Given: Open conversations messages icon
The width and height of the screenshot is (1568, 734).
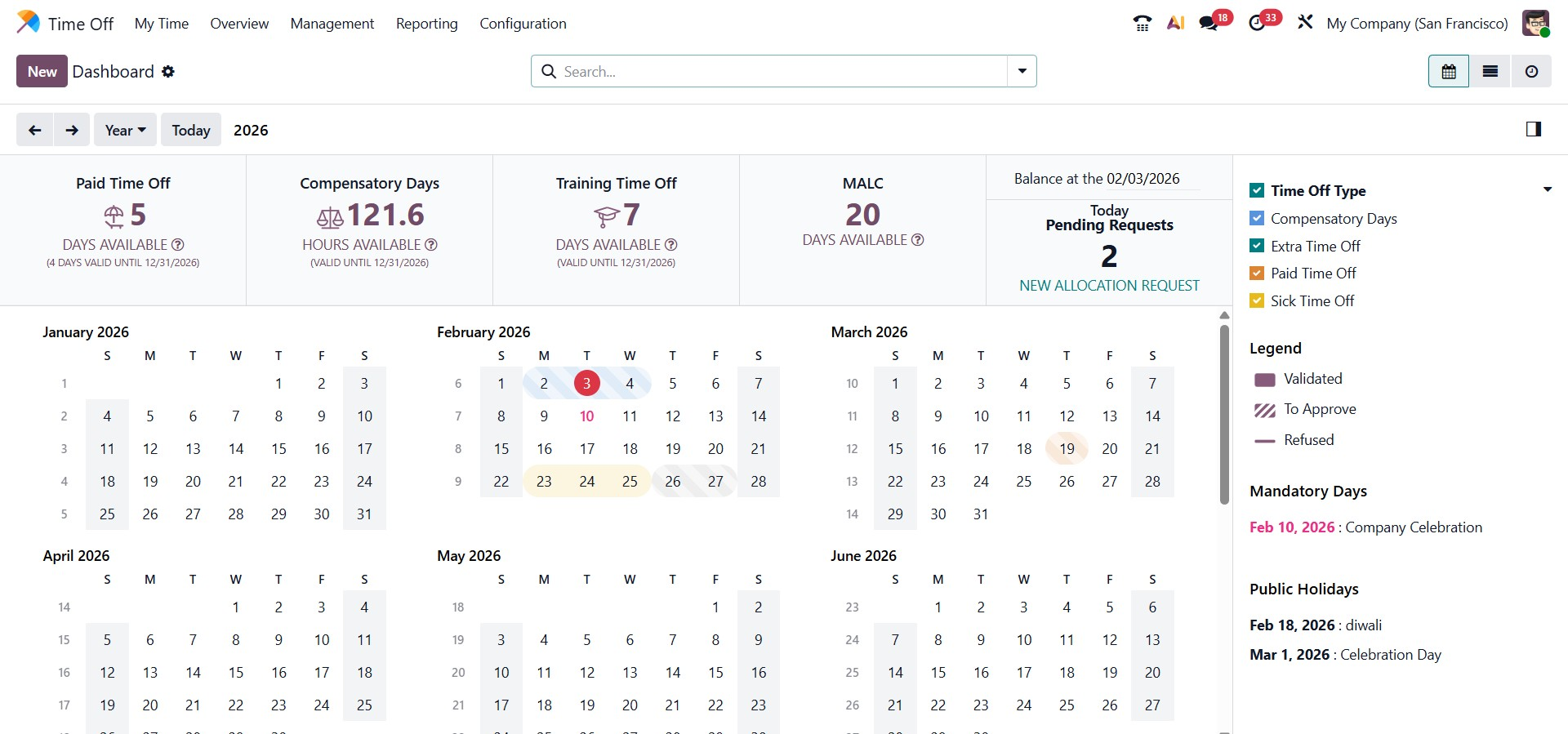Looking at the screenshot, I should point(1209,24).
